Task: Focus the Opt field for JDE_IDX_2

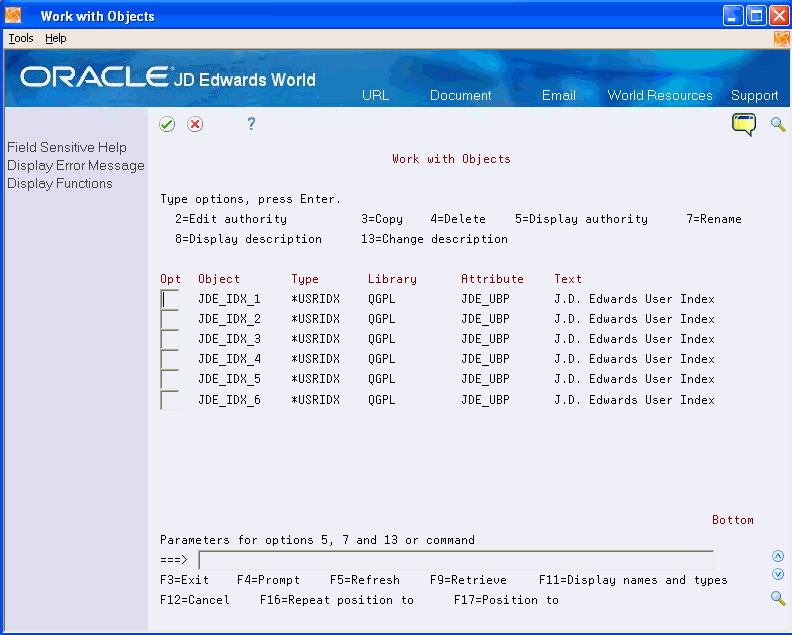Action: click(169, 319)
